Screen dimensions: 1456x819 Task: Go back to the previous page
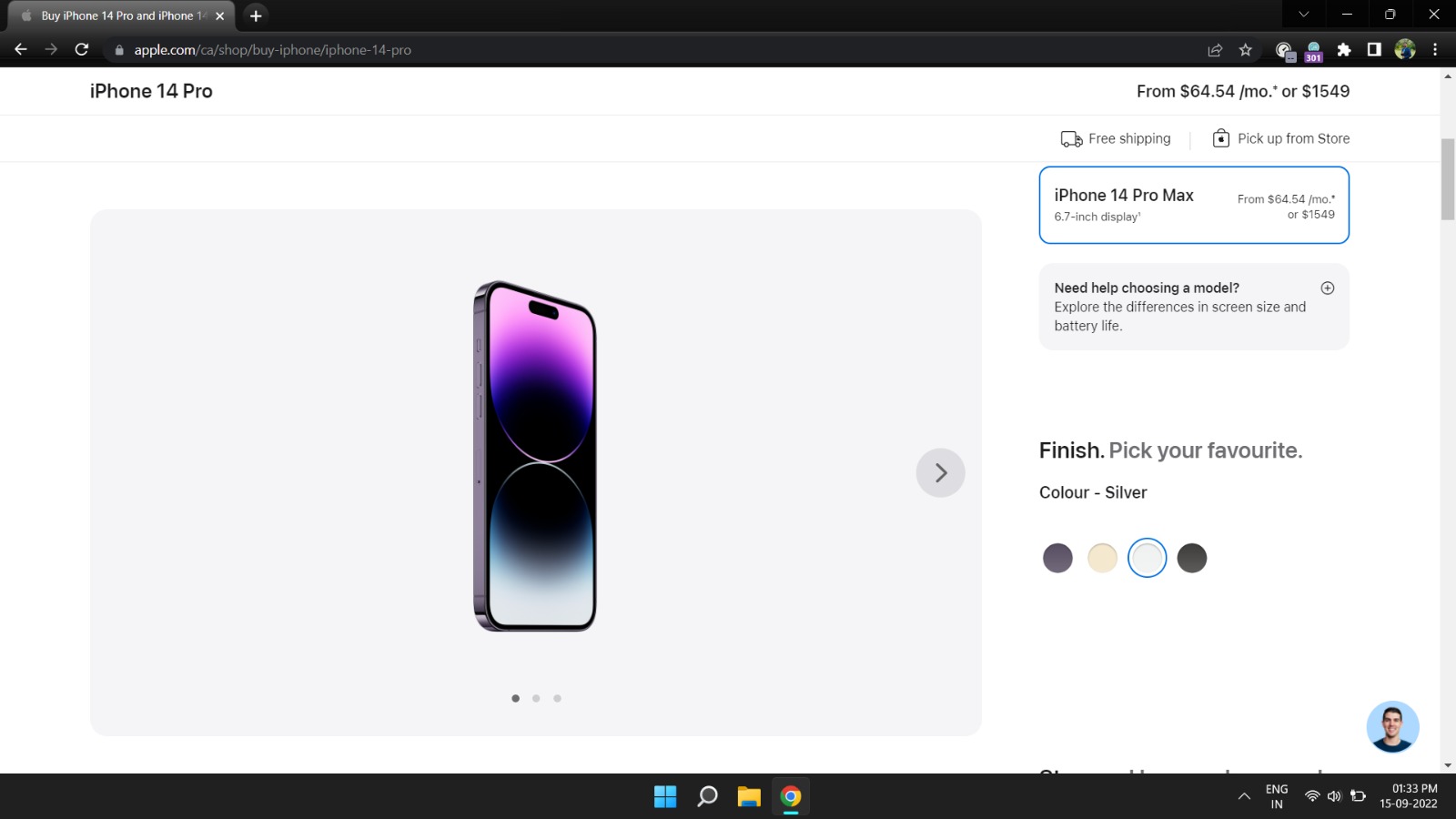click(x=21, y=49)
